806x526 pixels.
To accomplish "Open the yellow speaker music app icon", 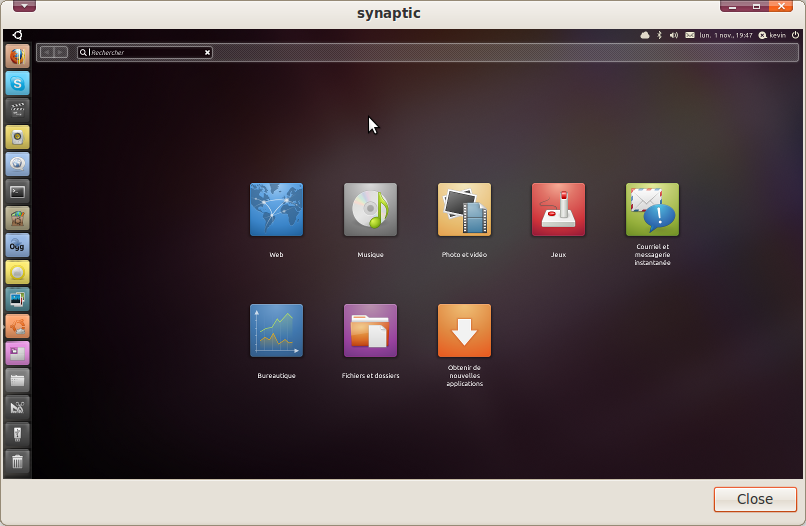I will point(17,137).
